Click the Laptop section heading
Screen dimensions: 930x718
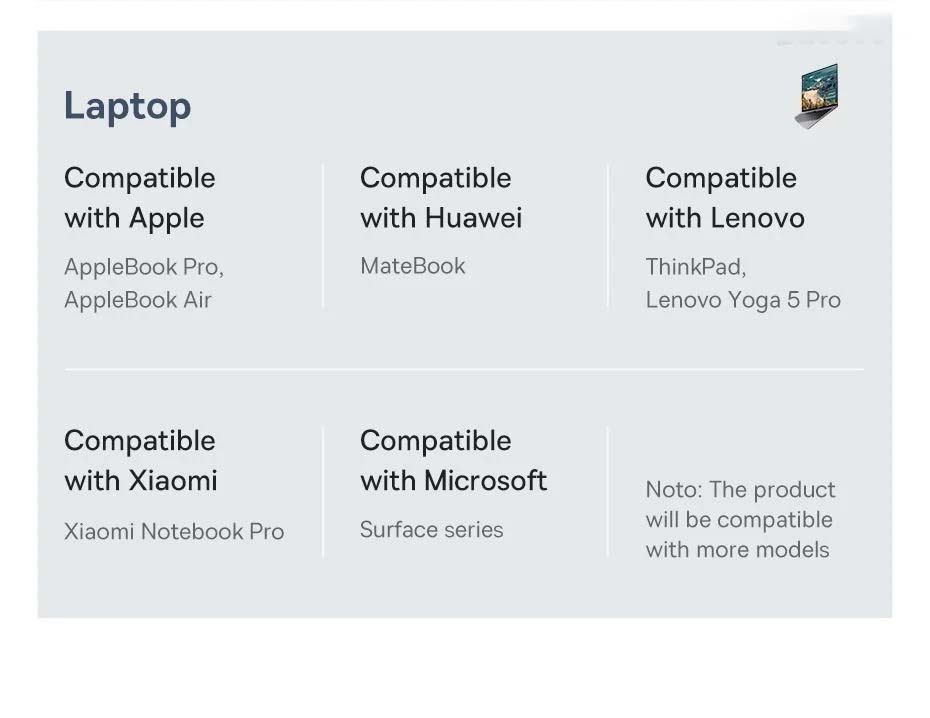pos(127,106)
